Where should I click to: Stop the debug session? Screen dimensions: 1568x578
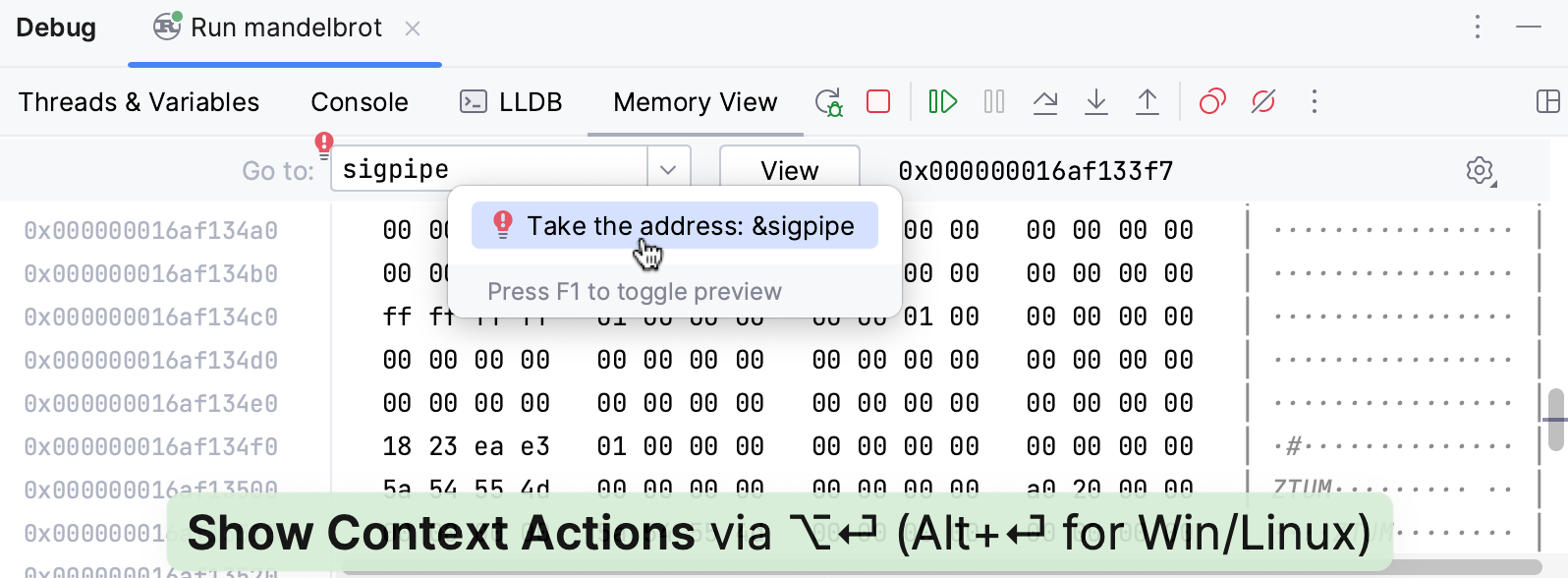878,101
